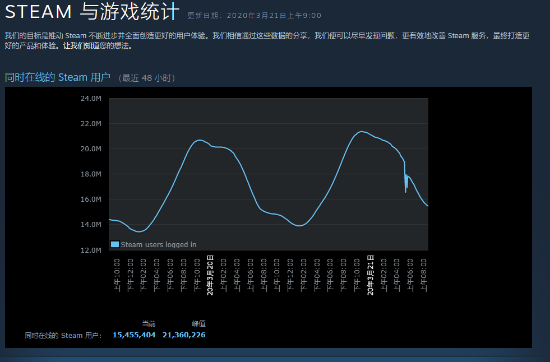The image size is (550, 362).
Task: Click the 'STEAM 与游戏统计' page title
Action: tap(92, 11)
